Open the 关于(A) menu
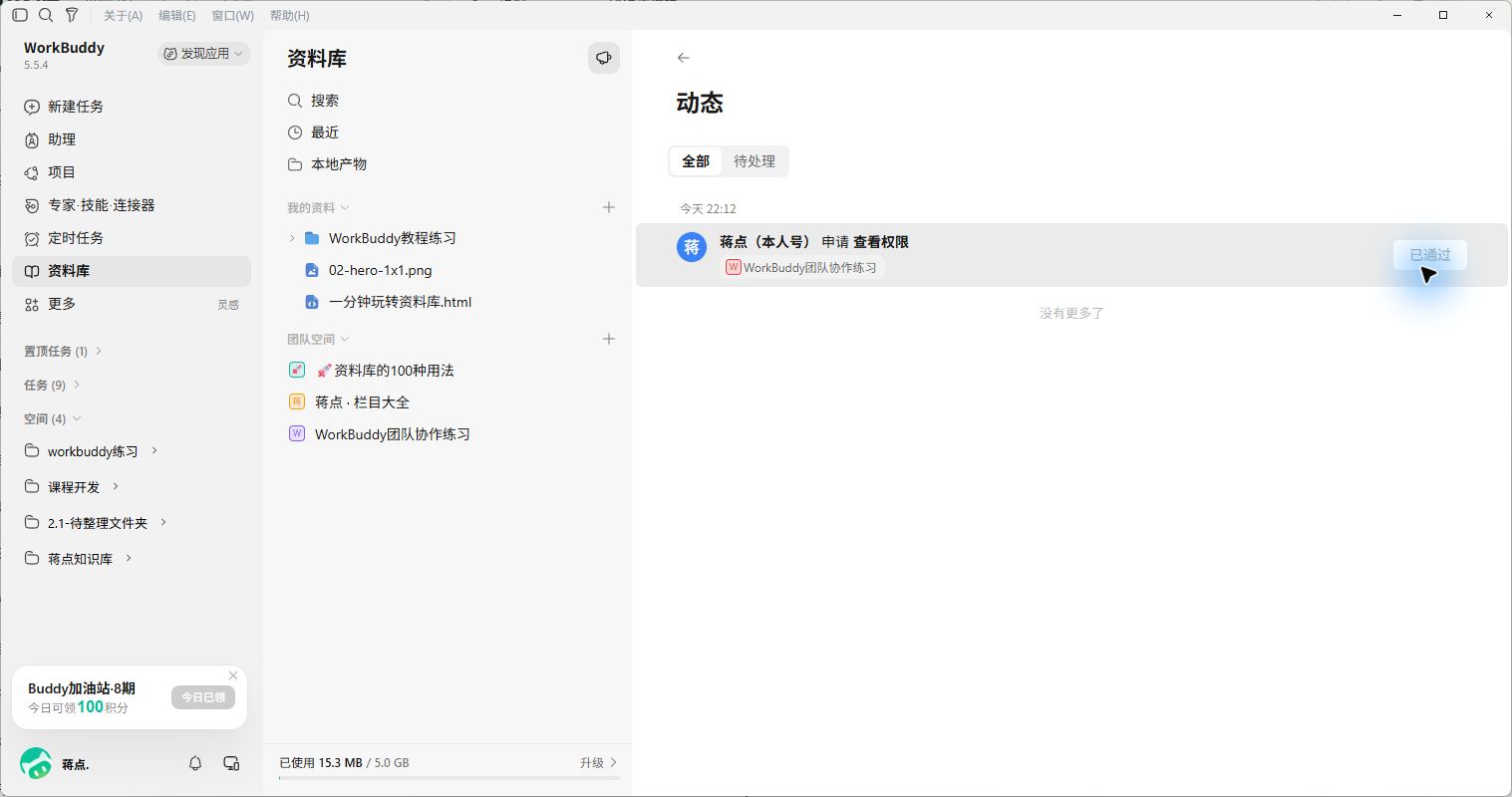This screenshot has width=1512, height=797. 124,15
